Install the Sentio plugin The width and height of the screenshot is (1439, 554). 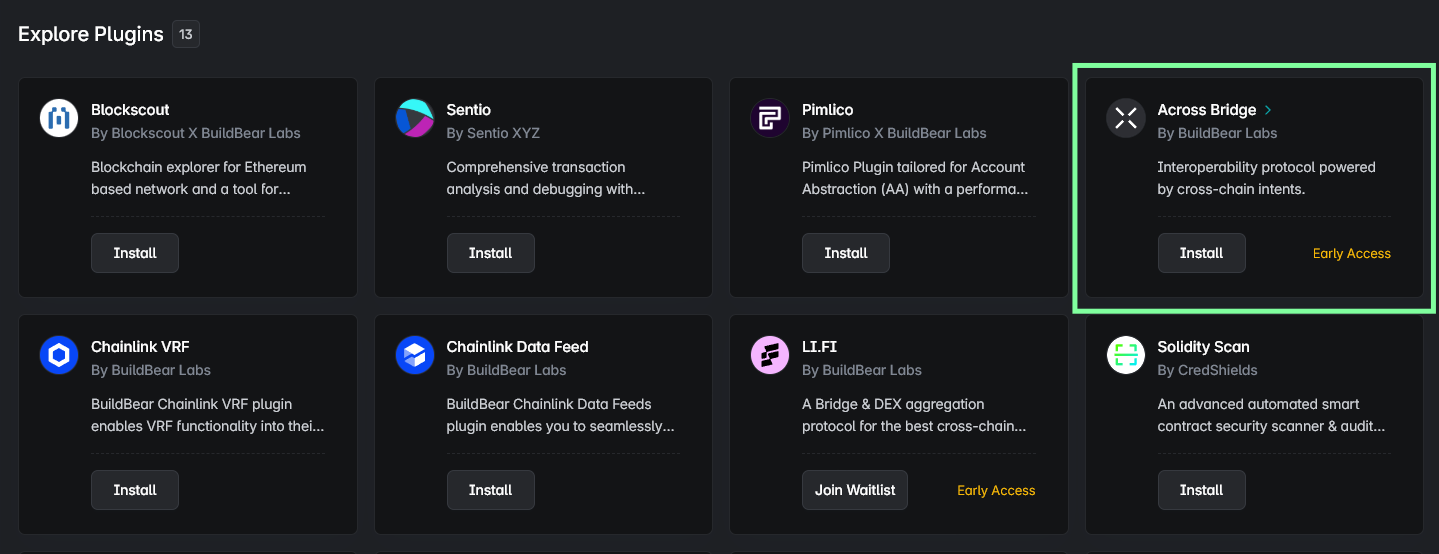[490, 253]
